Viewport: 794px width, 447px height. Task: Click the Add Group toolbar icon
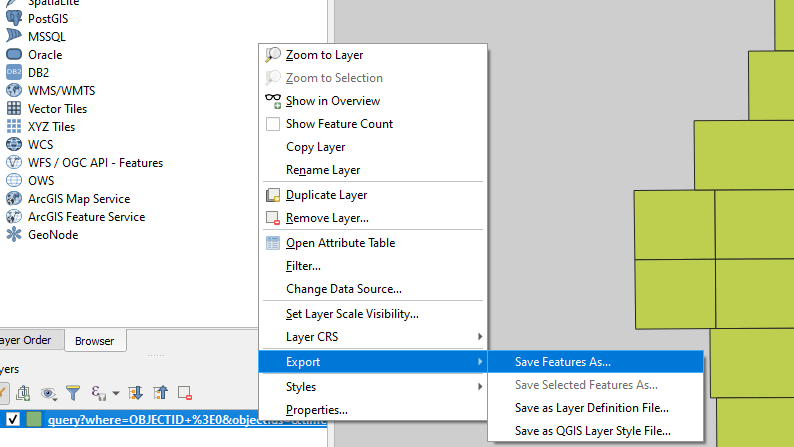pos(23,393)
